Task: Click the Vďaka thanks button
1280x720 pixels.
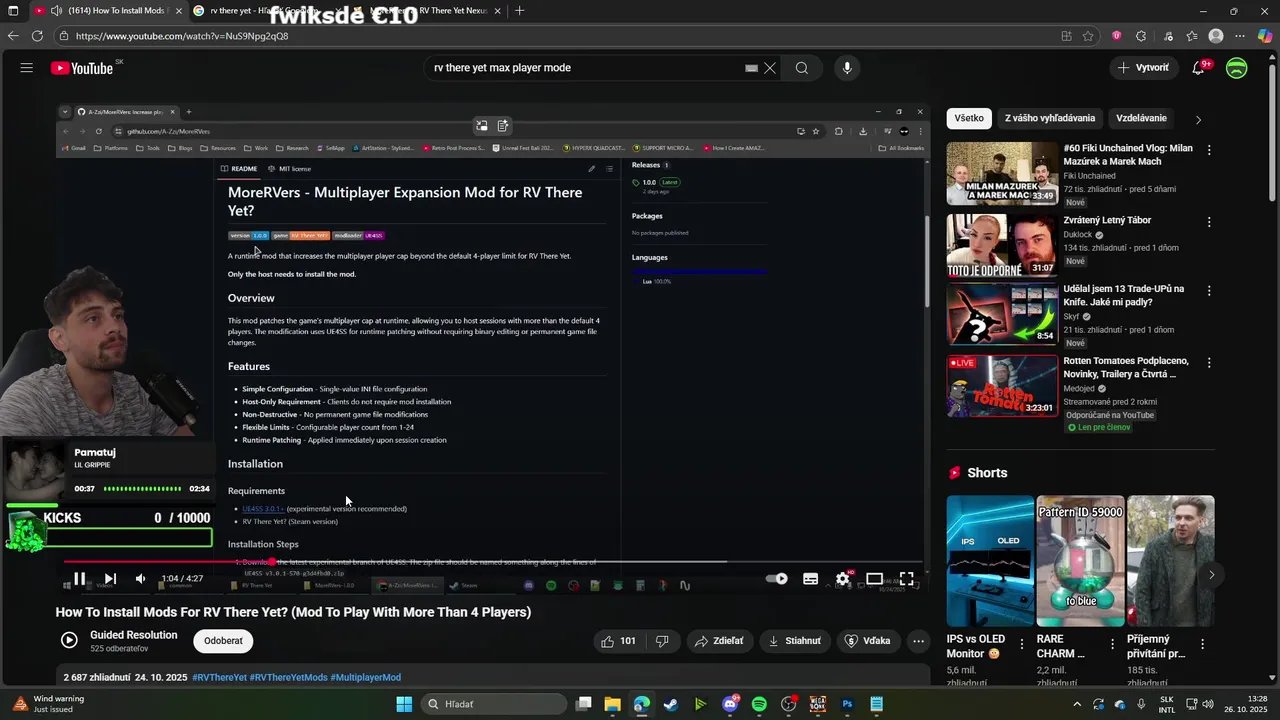Action: (867, 641)
